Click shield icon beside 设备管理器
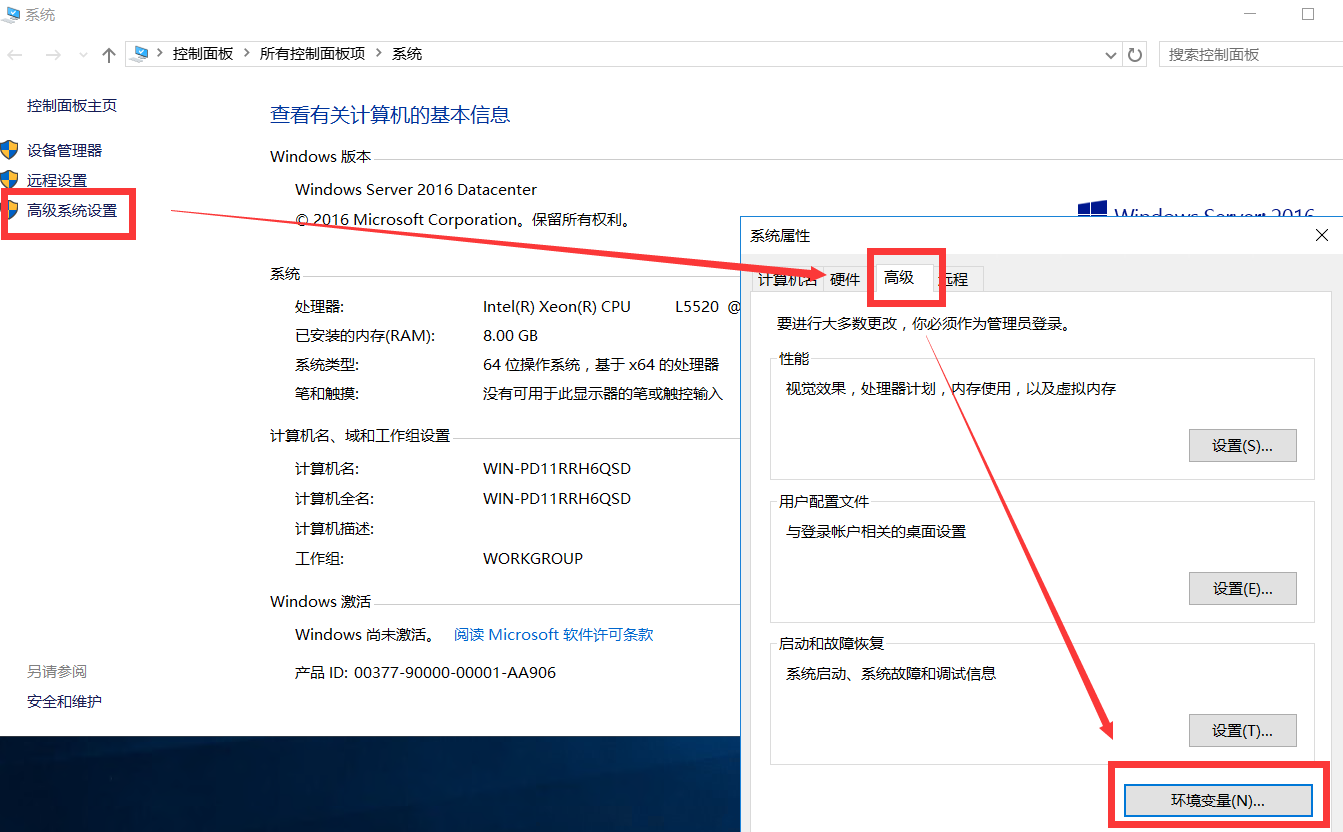 [x=10, y=150]
